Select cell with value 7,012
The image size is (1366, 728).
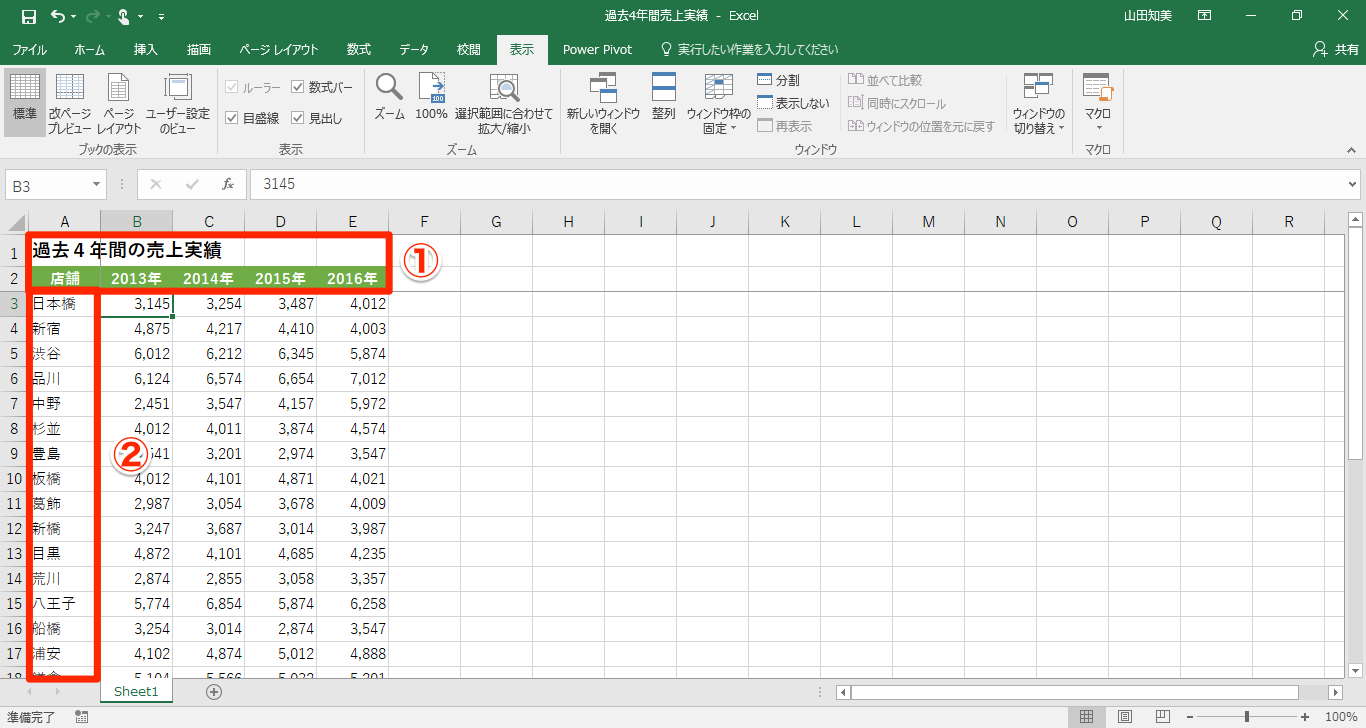click(352, 378)
